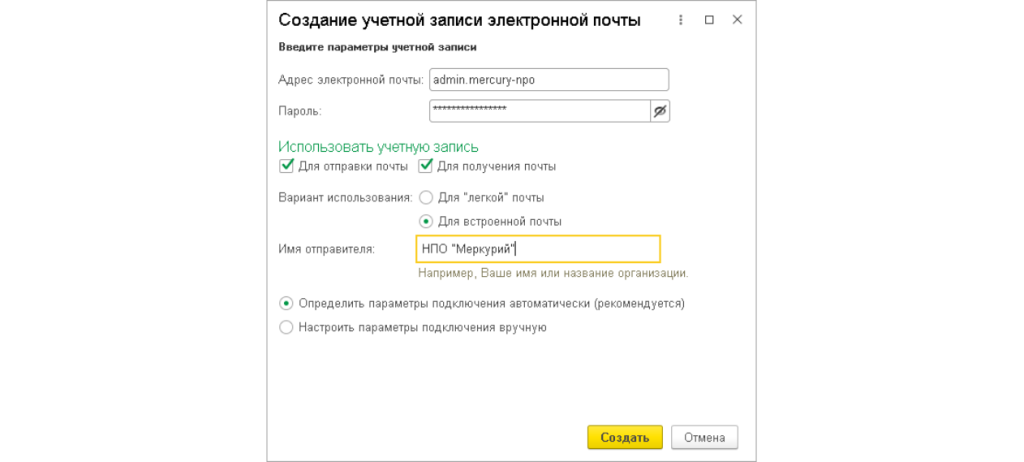Choose "Настроить параметры подключения вручную"
Viewport: 1024px width, 462px height.
287,327
